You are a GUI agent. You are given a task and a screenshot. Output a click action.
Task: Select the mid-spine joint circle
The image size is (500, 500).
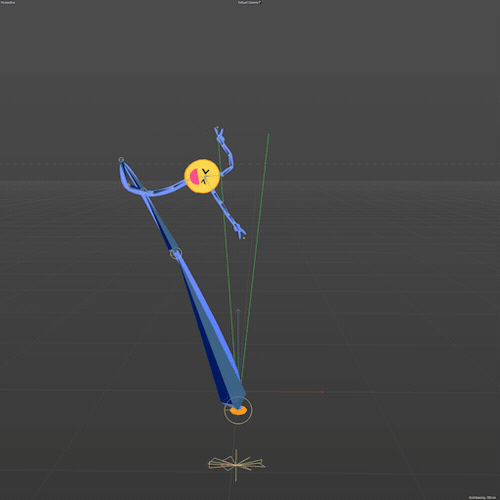(176, 253)
